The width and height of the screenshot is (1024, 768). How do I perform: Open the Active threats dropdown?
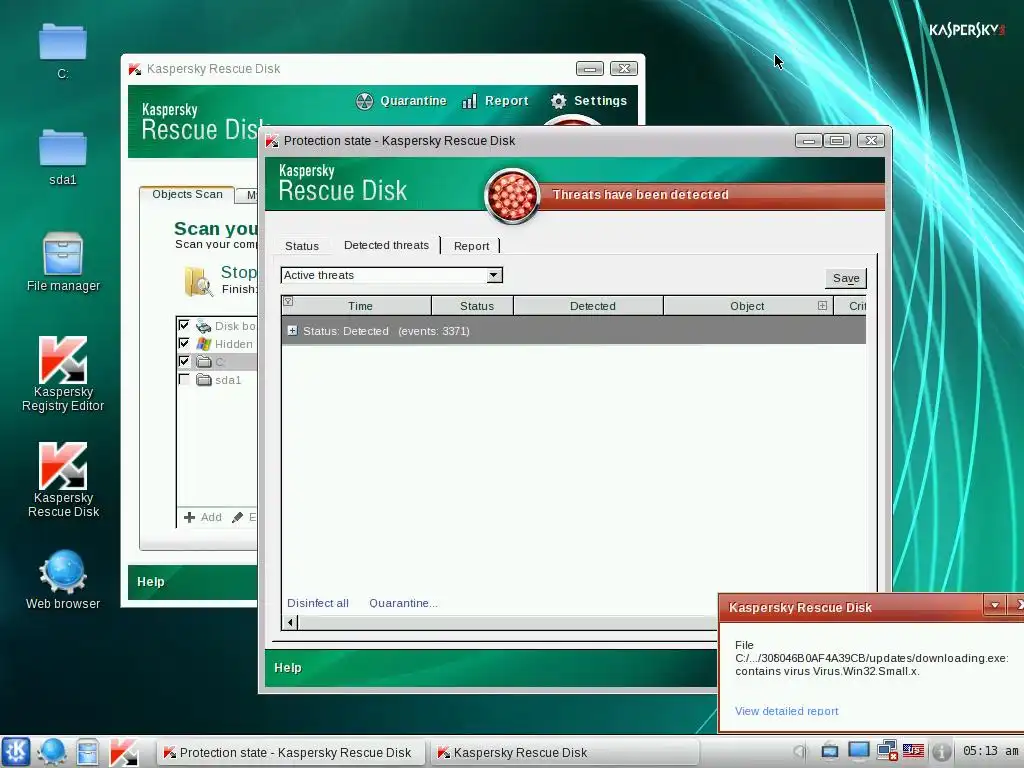pos(494,275)
